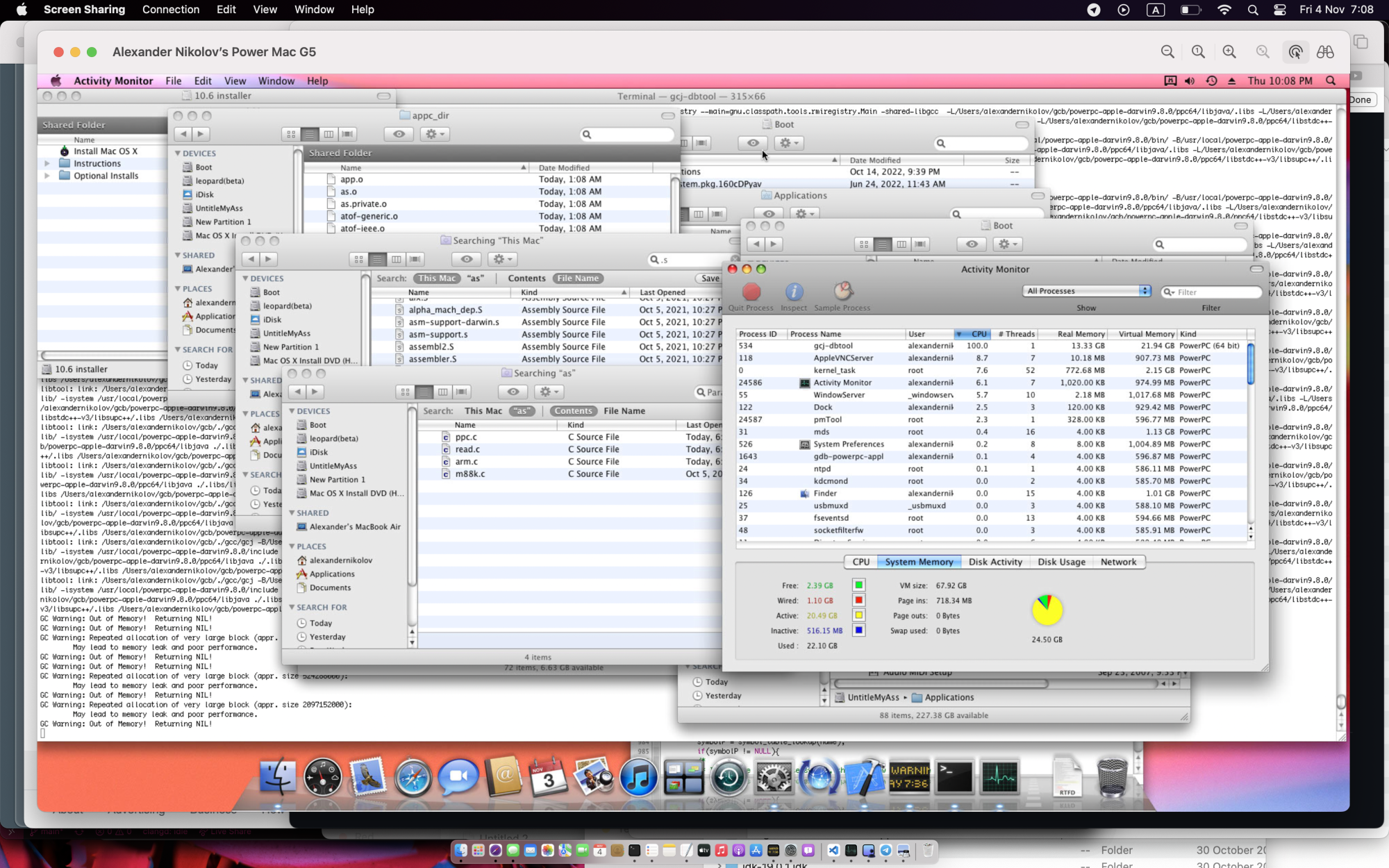1389x868 pixels.
Task: Open Time Machine in the dock
Action: [x=728, y=778]
